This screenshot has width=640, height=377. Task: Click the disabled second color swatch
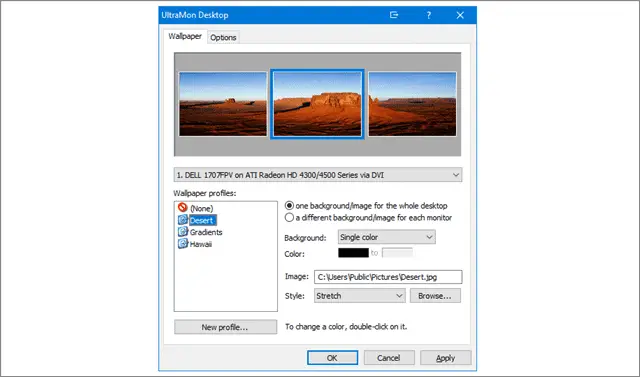click(397, 253)
